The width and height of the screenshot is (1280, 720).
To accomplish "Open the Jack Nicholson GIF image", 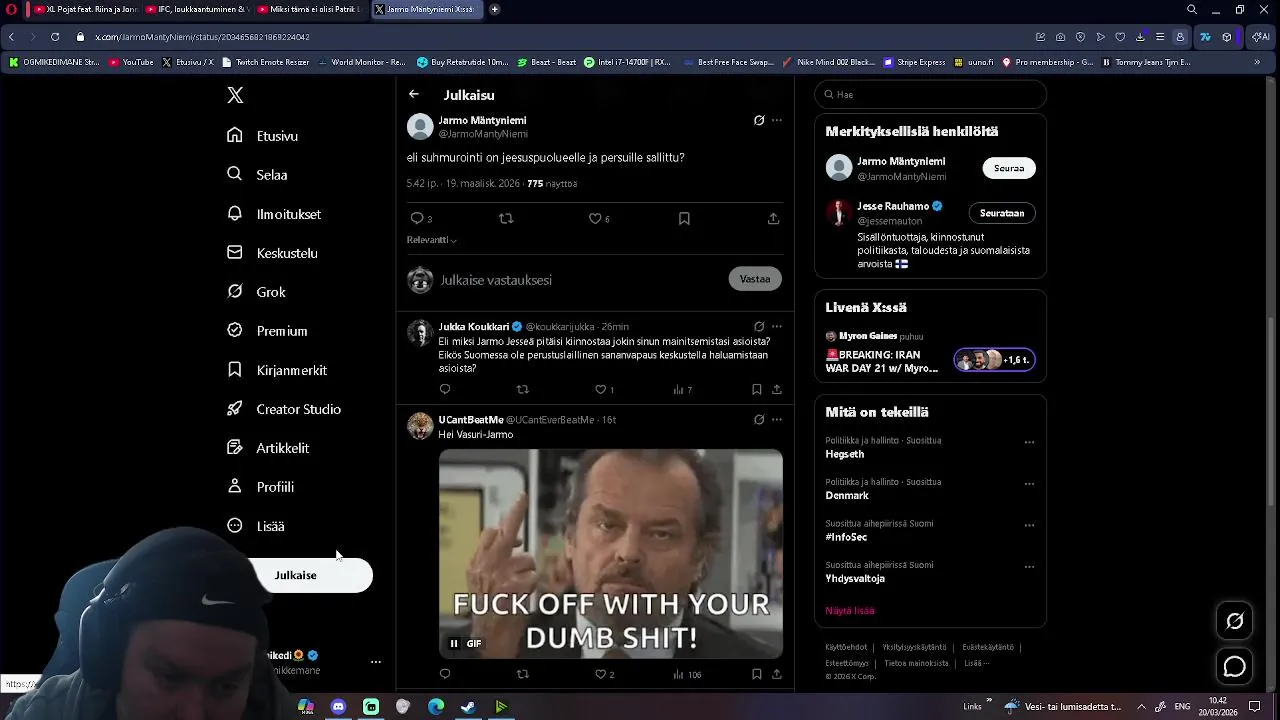I will tap(611, 553).
